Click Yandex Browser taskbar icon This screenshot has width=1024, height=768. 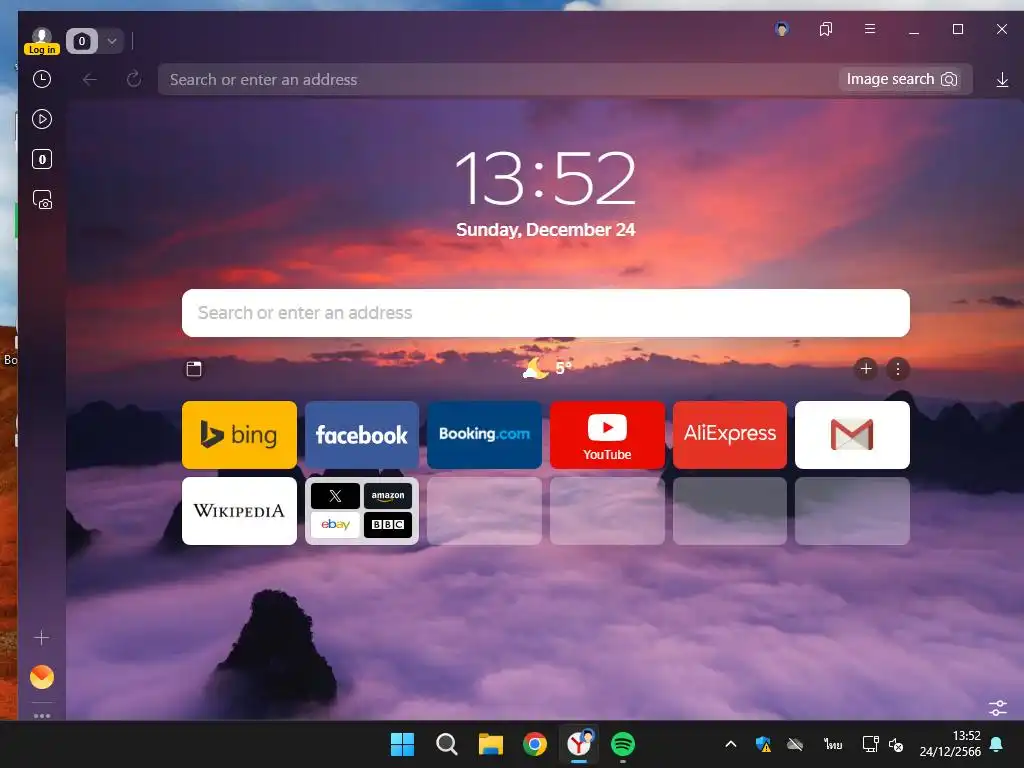[579, 744]
